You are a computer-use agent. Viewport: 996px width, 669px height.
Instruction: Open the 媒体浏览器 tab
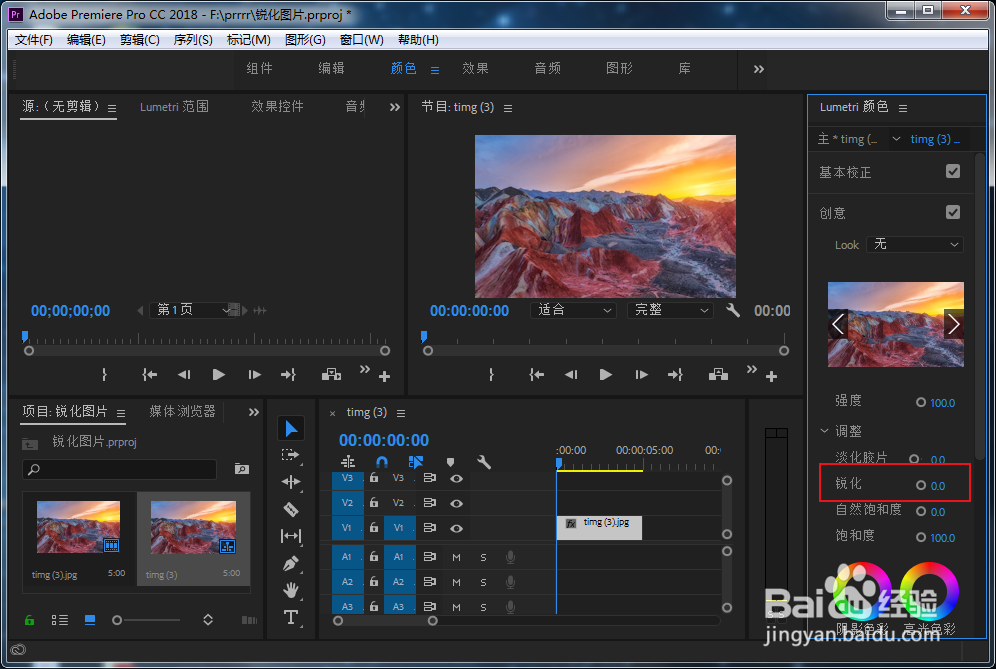point(182,412)
